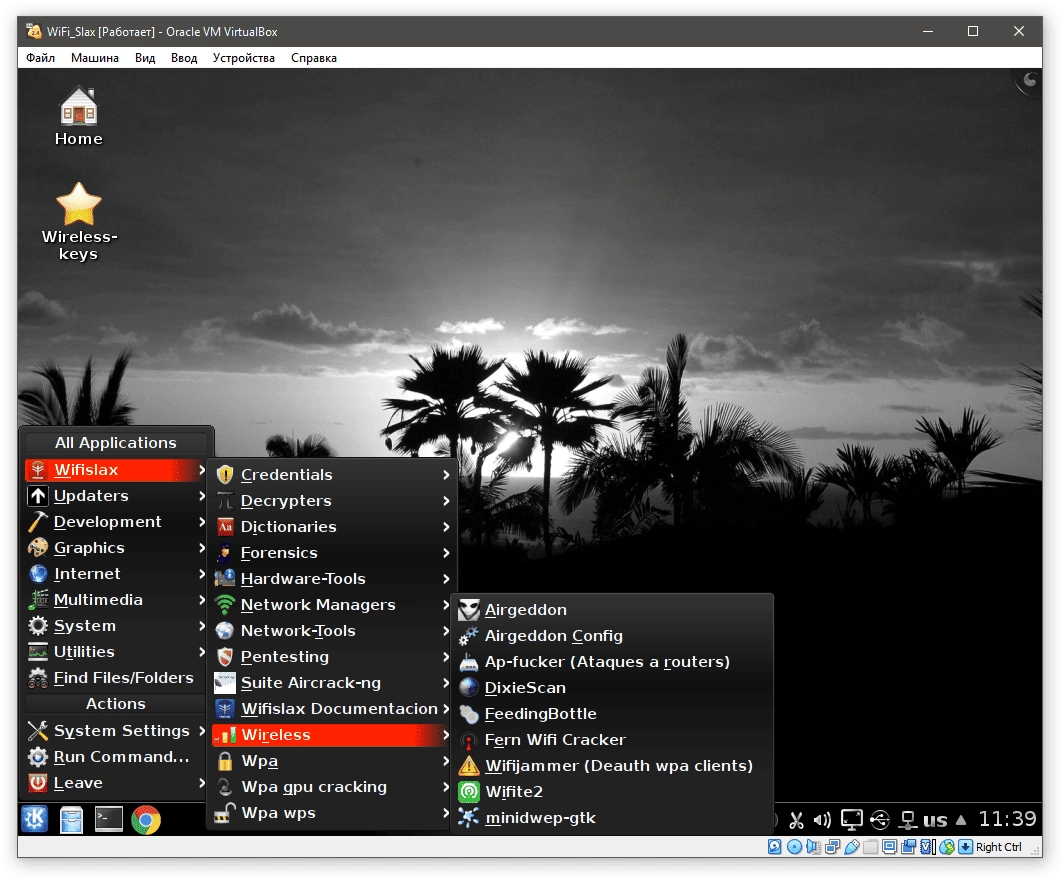1064x880 pixels.
Task: Click the VirtualBox mouse integration arrow icon
Action: tap(966, 847)
